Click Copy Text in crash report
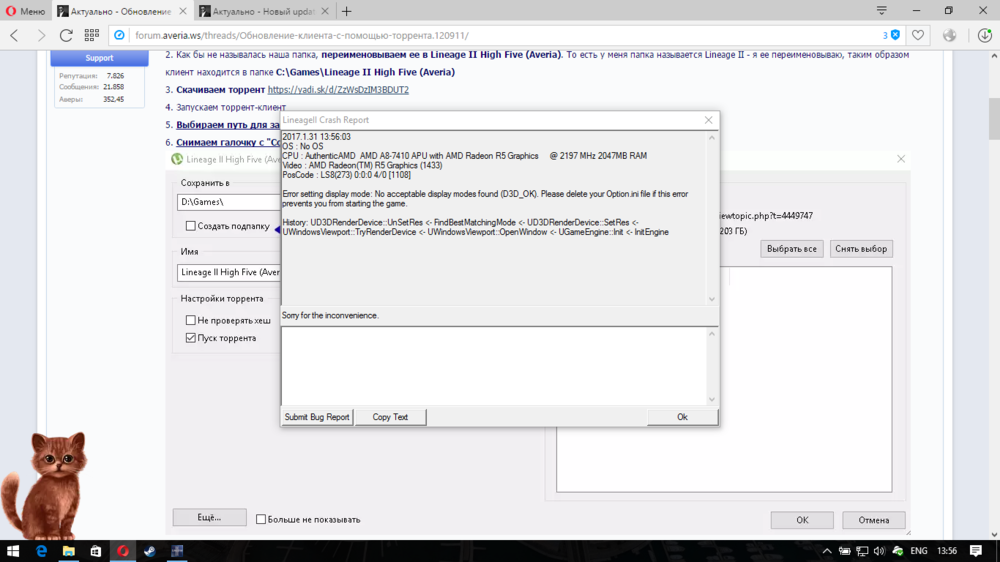Image resolution: width=1000 pixels, height=562 pixels. (x=390, y=417)
